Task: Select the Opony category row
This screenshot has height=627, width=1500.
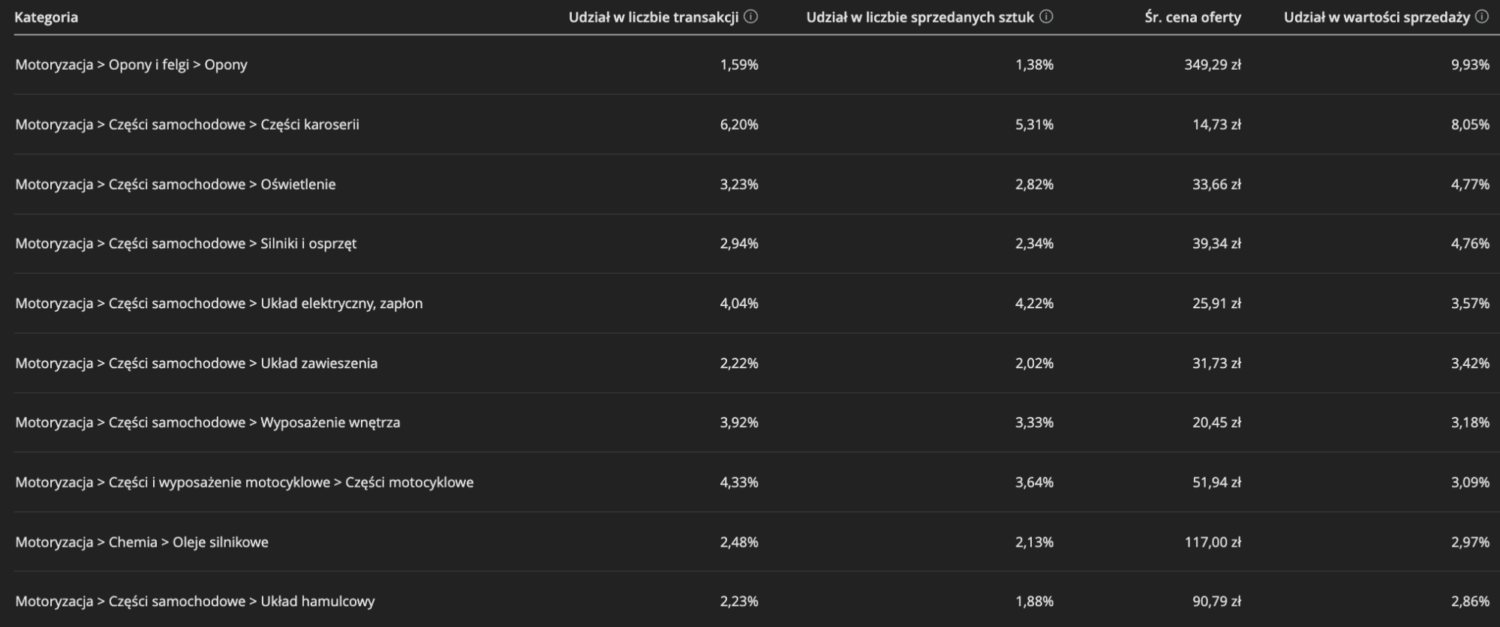Action: point(750,65)
